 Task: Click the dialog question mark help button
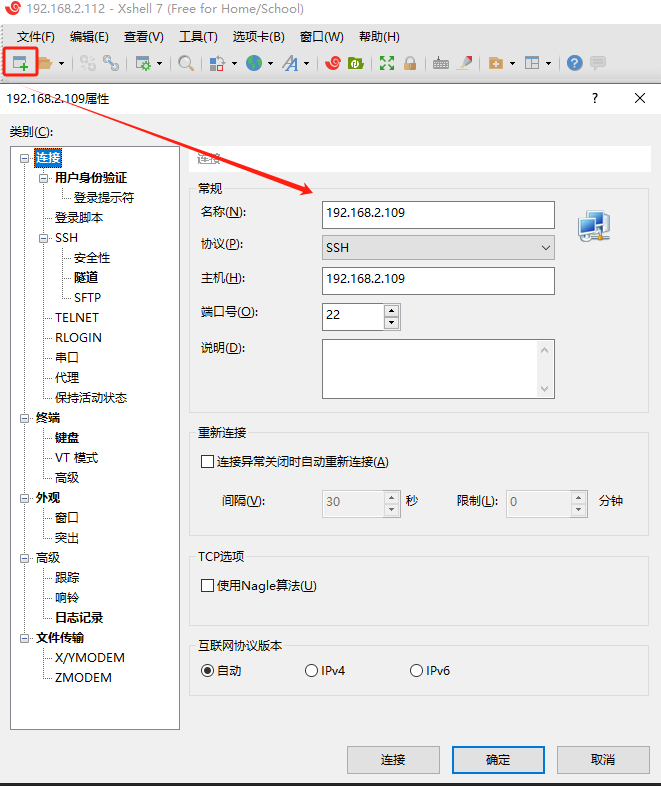click(x=595, y=98)
